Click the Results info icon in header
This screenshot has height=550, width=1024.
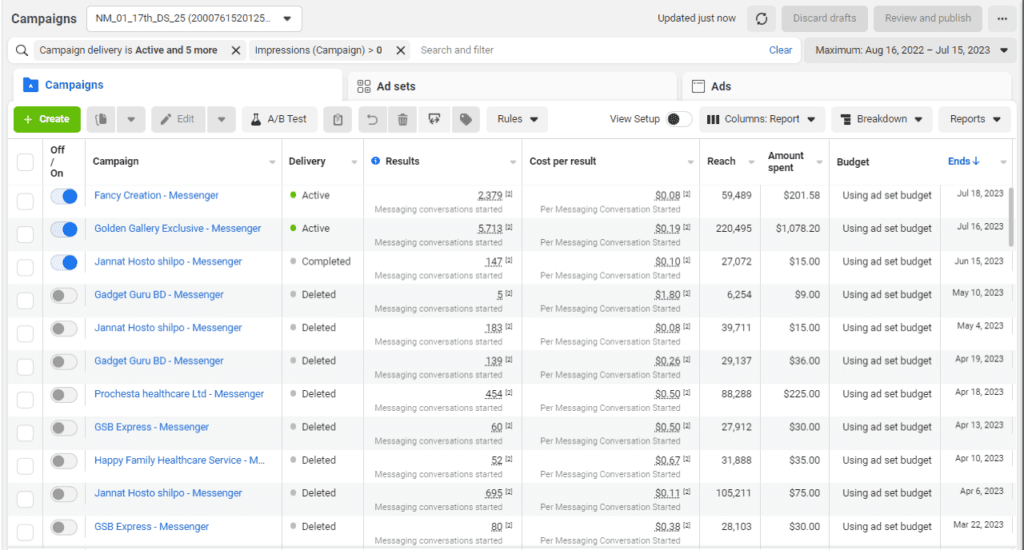pos(376,161)
